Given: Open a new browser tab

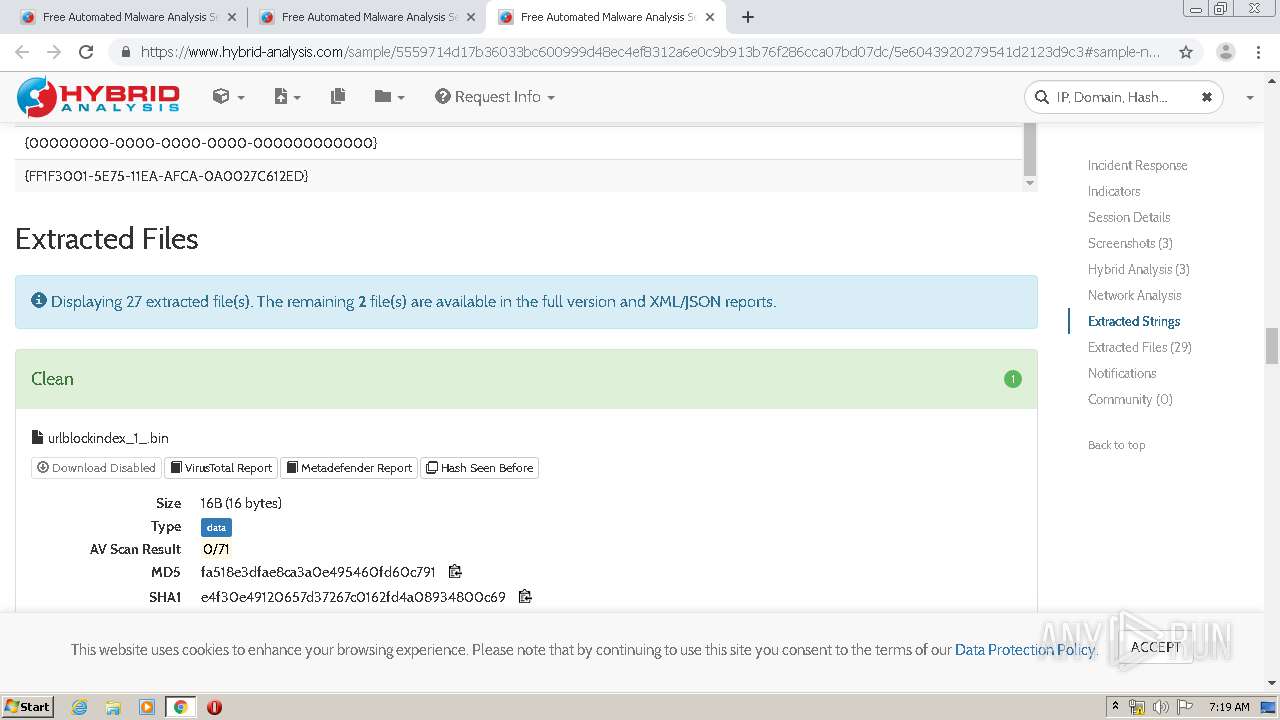Looking at the screenshot, I should coord(747,17).
